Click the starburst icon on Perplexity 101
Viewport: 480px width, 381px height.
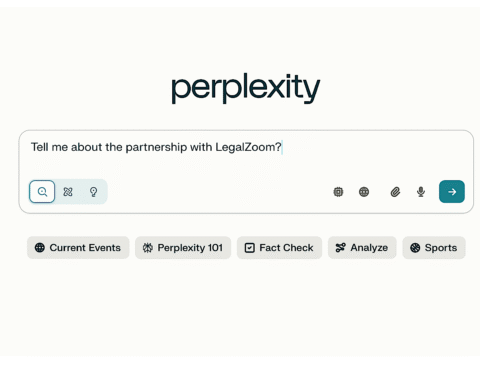click(148, 248)
